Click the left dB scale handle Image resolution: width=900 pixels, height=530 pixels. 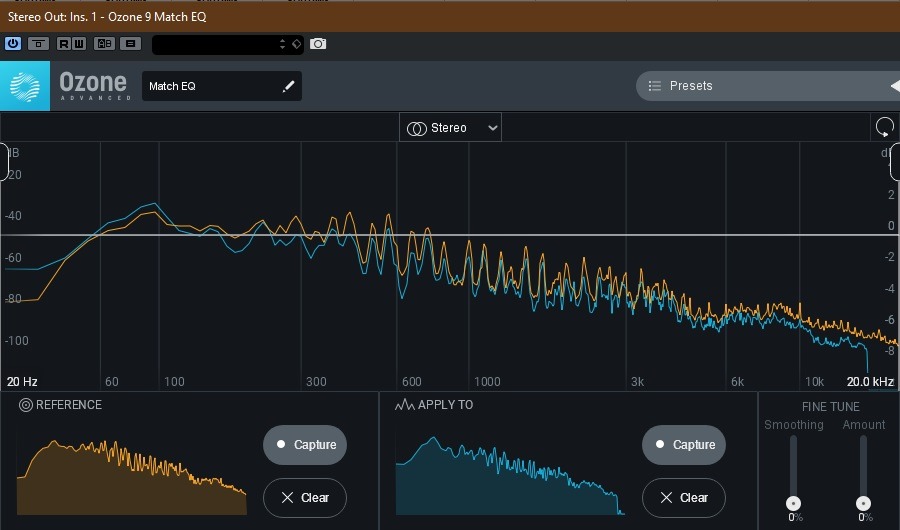[3, 162]
